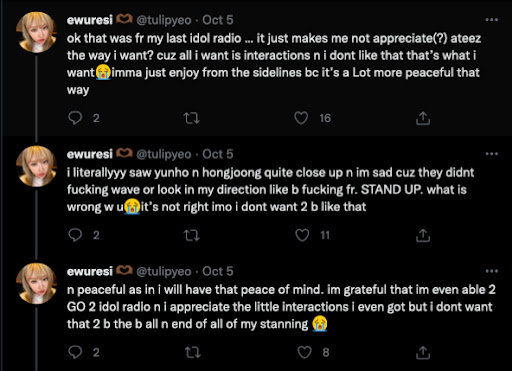The width and height of the screenshot is (512, 371).
Task: Open more options on the first tweet
Action: (492, 20)
